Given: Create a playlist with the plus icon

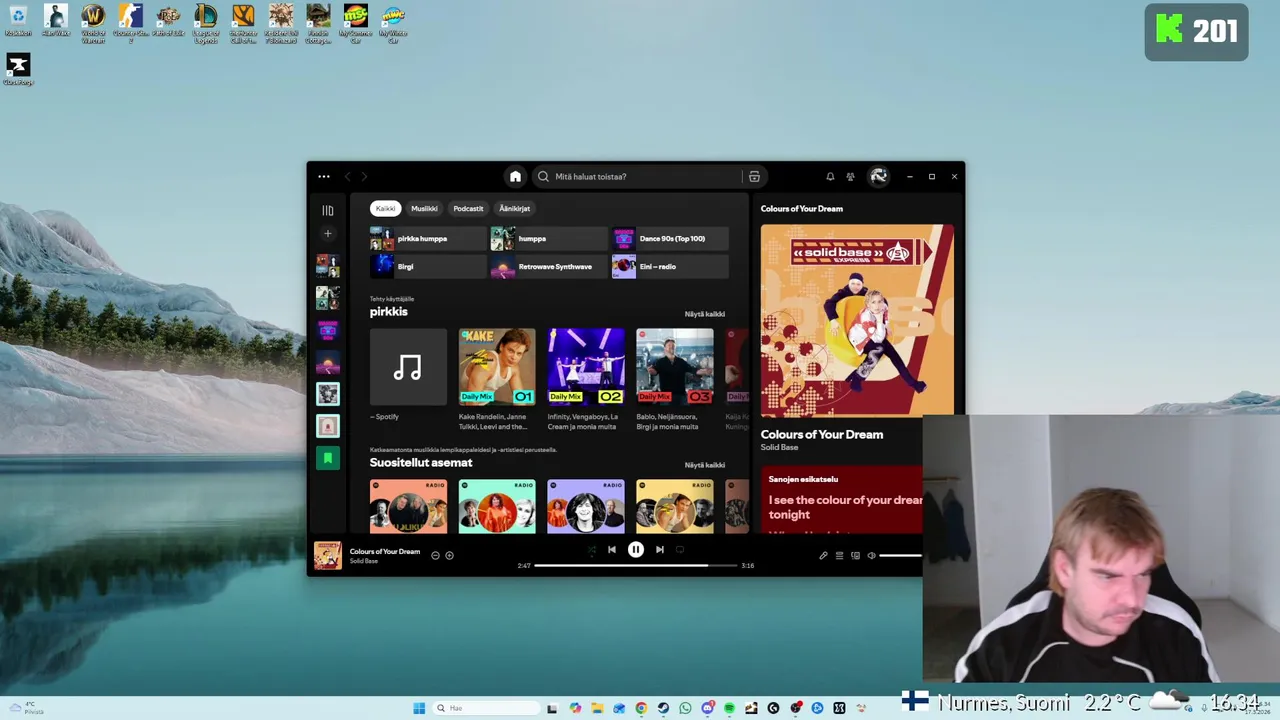Looking at the screenshot, I should (327, 234).
